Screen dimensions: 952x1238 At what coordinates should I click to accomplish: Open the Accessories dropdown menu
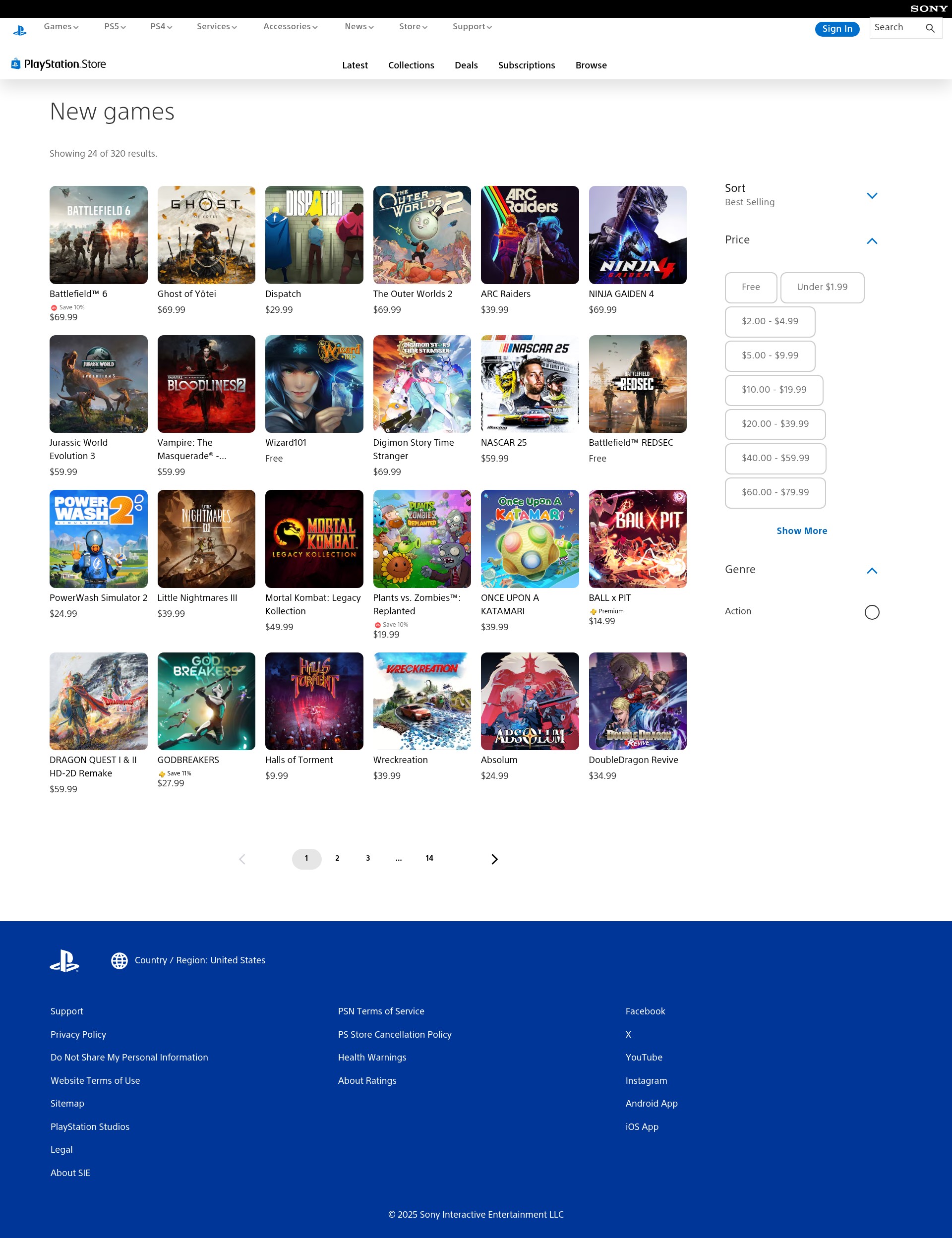290,27
